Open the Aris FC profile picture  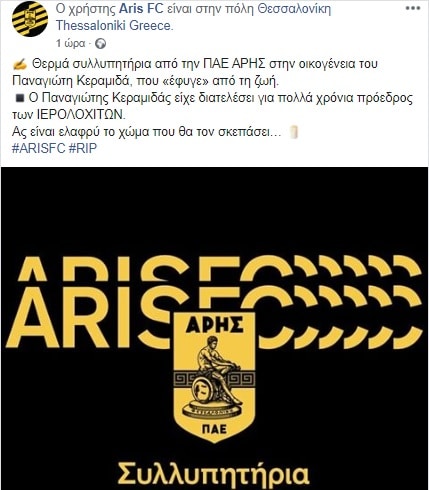pyautogui.click(x=30, y=18)
